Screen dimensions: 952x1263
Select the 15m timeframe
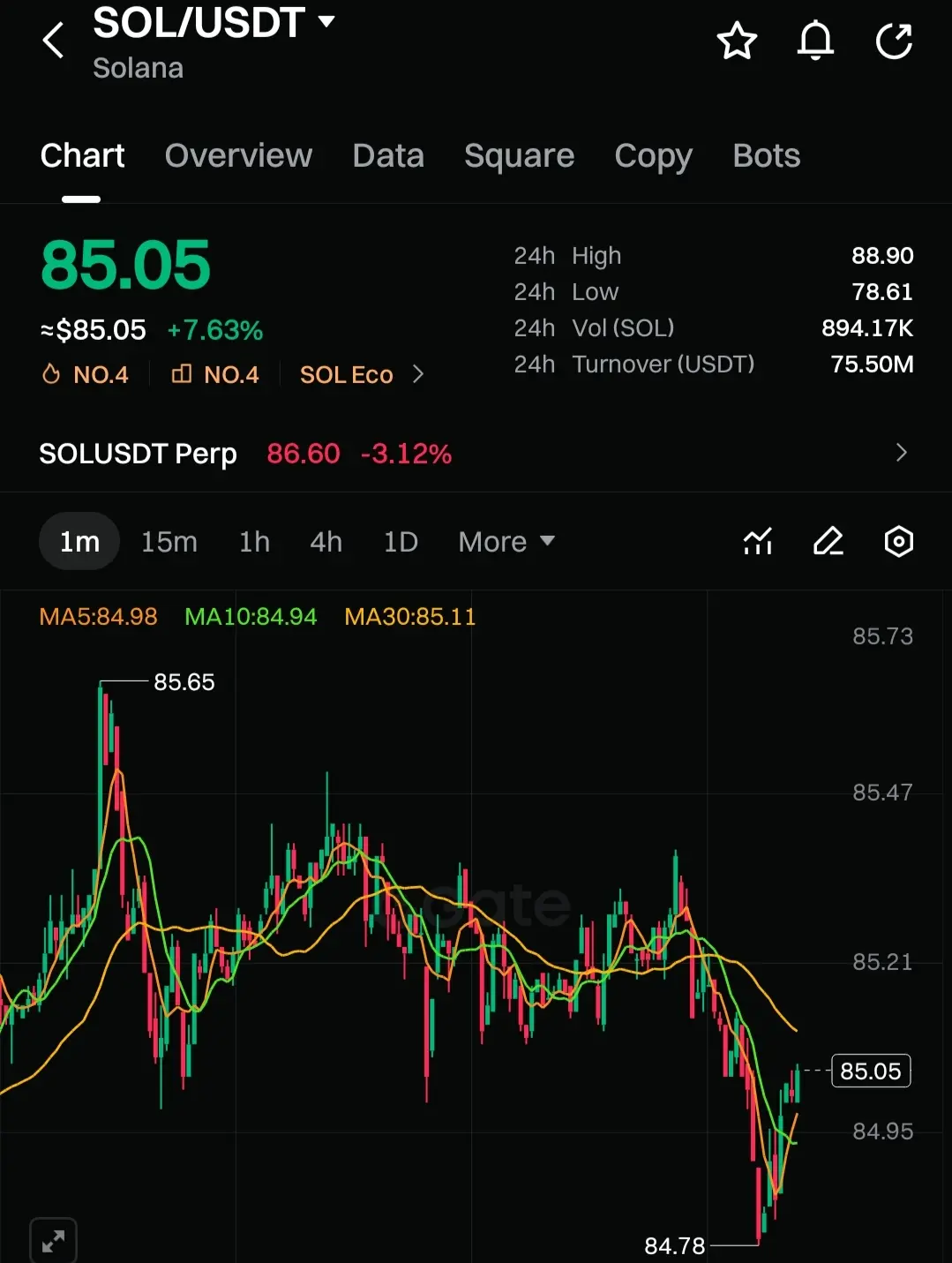(169, 541)
